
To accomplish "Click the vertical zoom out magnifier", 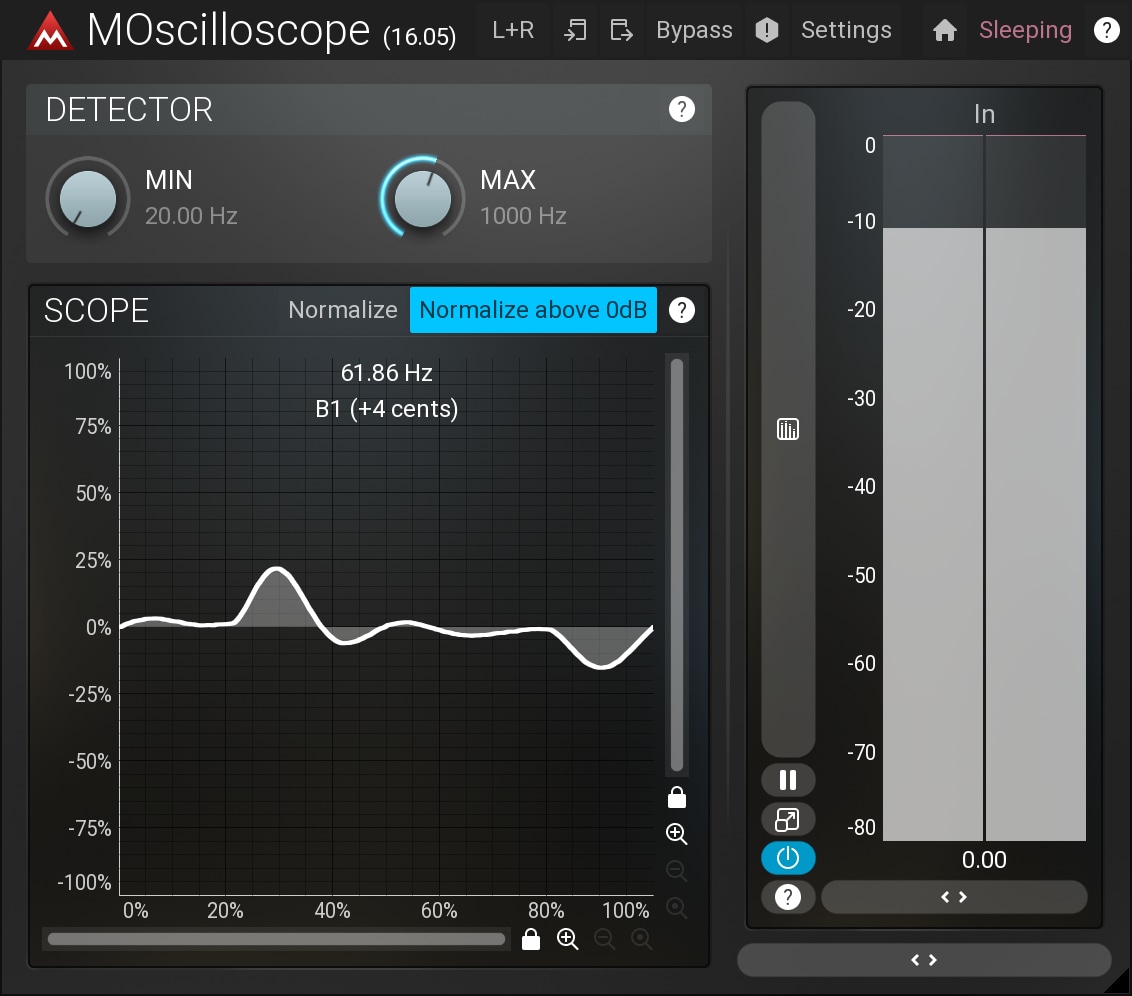I will click(676, 870).
